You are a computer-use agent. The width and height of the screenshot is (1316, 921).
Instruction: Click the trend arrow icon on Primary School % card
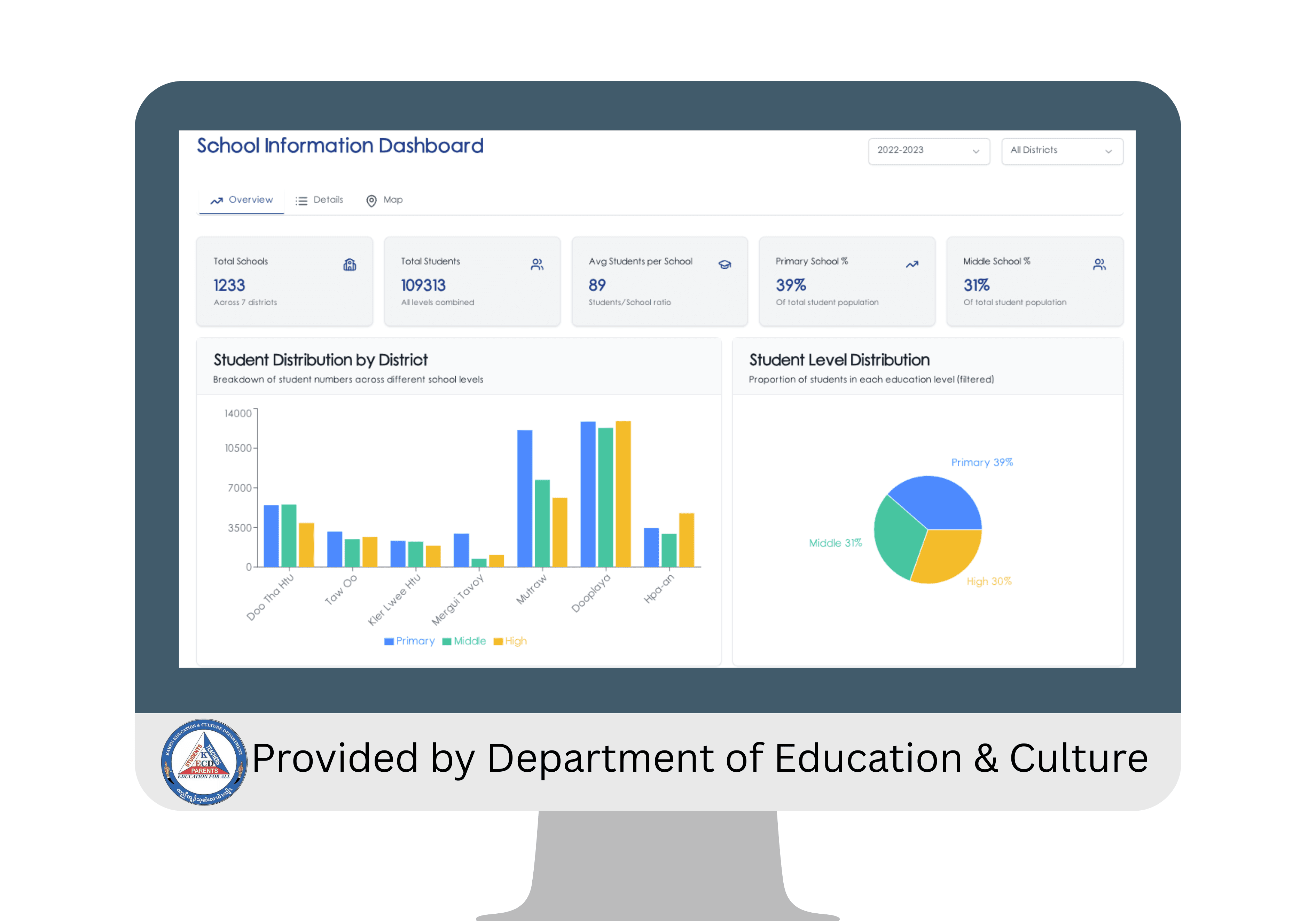pyautogui.click(x=912, y=264)
